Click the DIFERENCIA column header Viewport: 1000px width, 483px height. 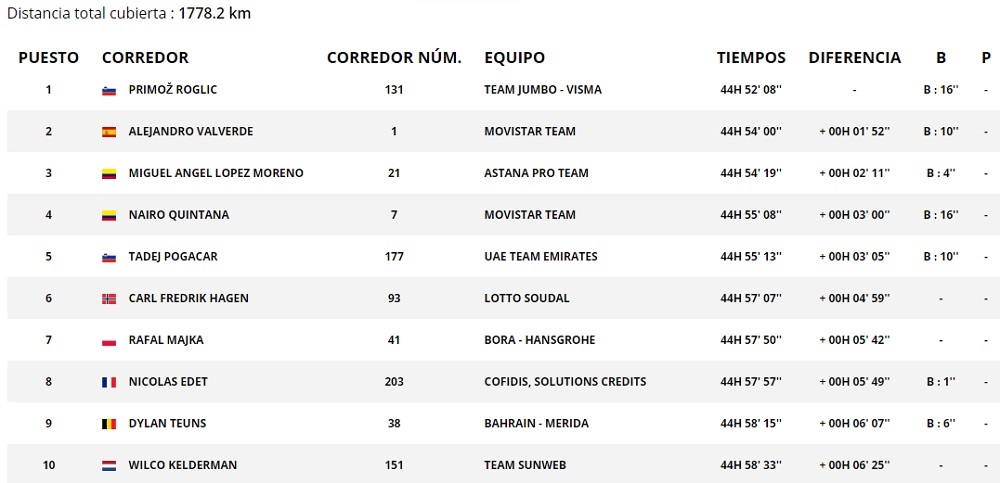854,58
